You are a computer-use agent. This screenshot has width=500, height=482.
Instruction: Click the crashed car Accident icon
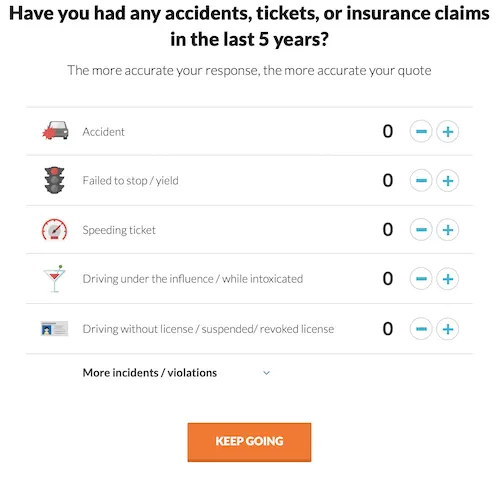coord(55,131)
